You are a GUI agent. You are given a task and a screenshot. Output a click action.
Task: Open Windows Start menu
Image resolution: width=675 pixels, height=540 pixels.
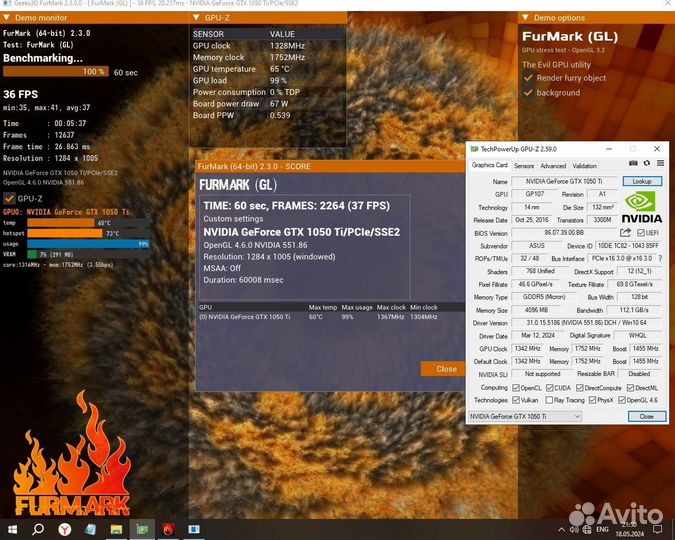tap(12, 529)
